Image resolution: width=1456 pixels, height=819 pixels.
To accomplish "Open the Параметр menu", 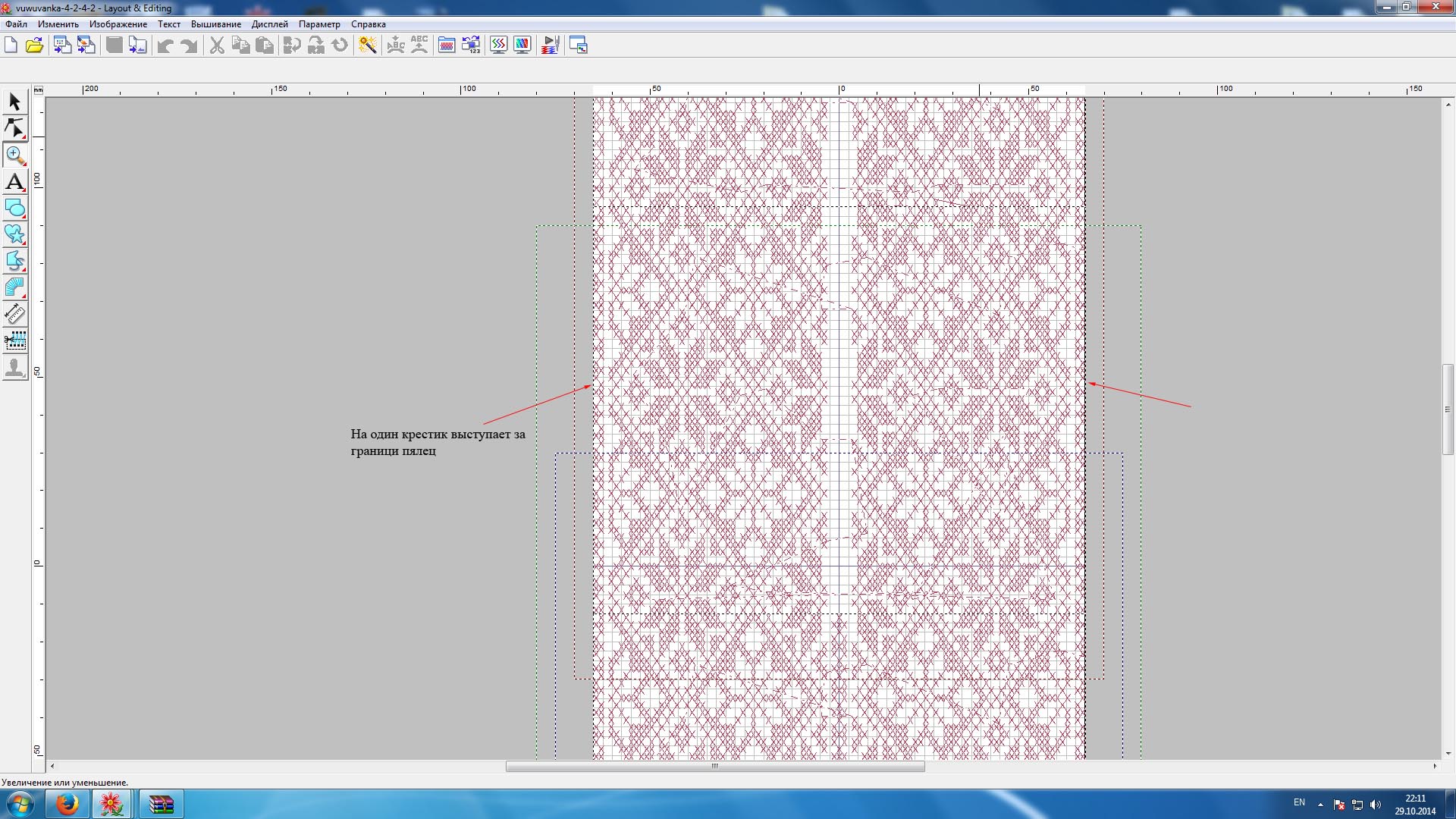I will [318, 24].
